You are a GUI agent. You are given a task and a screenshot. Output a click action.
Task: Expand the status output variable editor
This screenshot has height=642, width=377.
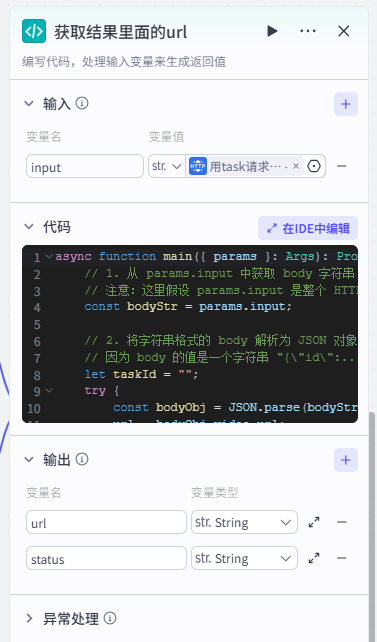tap(314, 558)
